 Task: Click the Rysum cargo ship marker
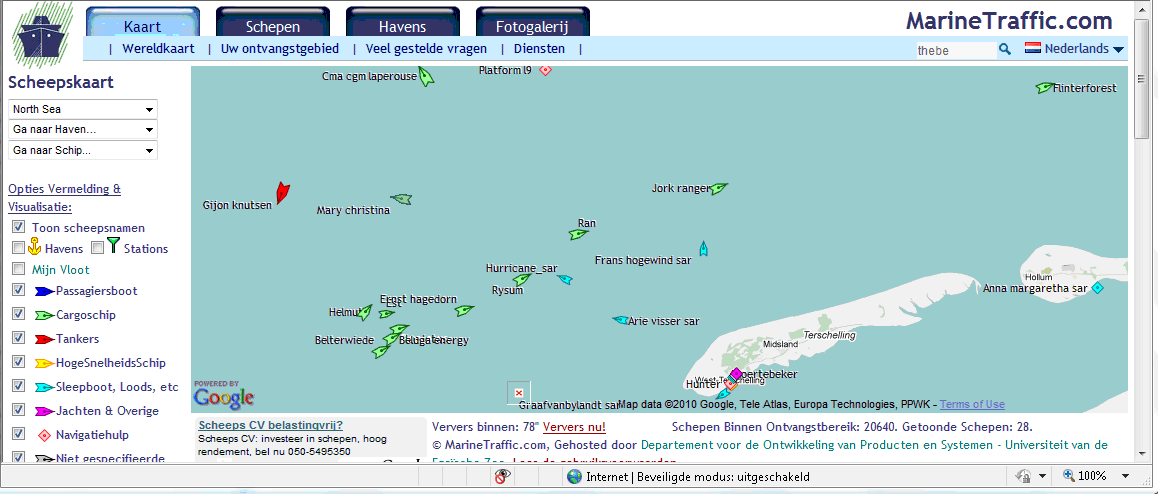click(x=522, y=279)
